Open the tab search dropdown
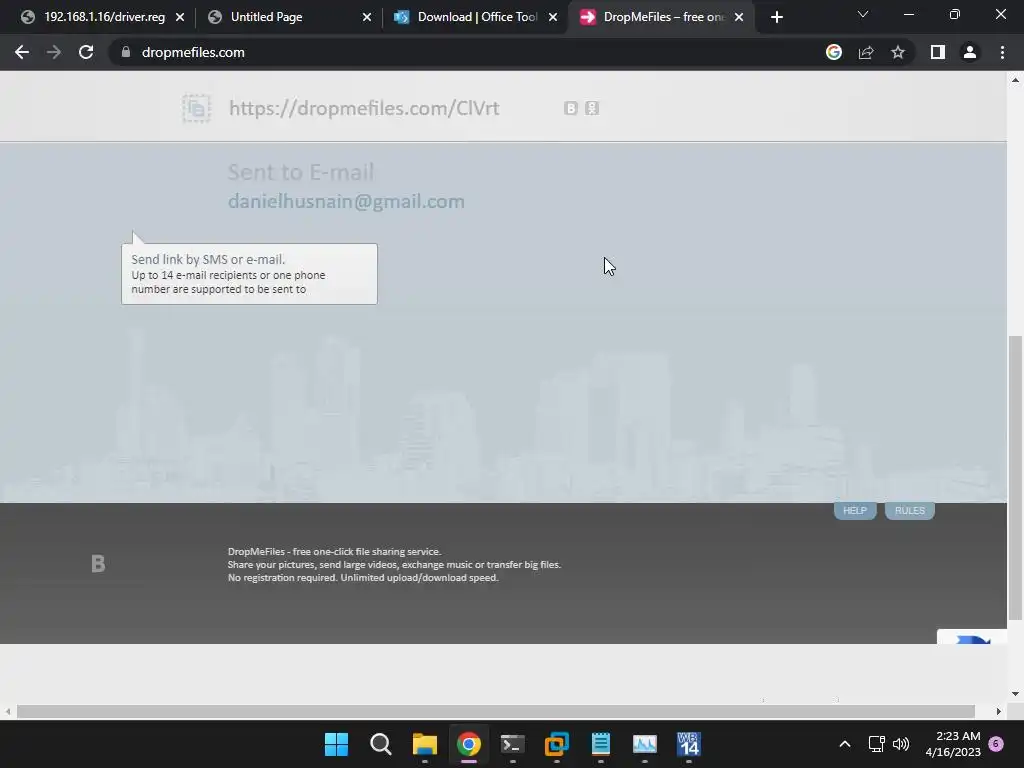 coord(863,14)
